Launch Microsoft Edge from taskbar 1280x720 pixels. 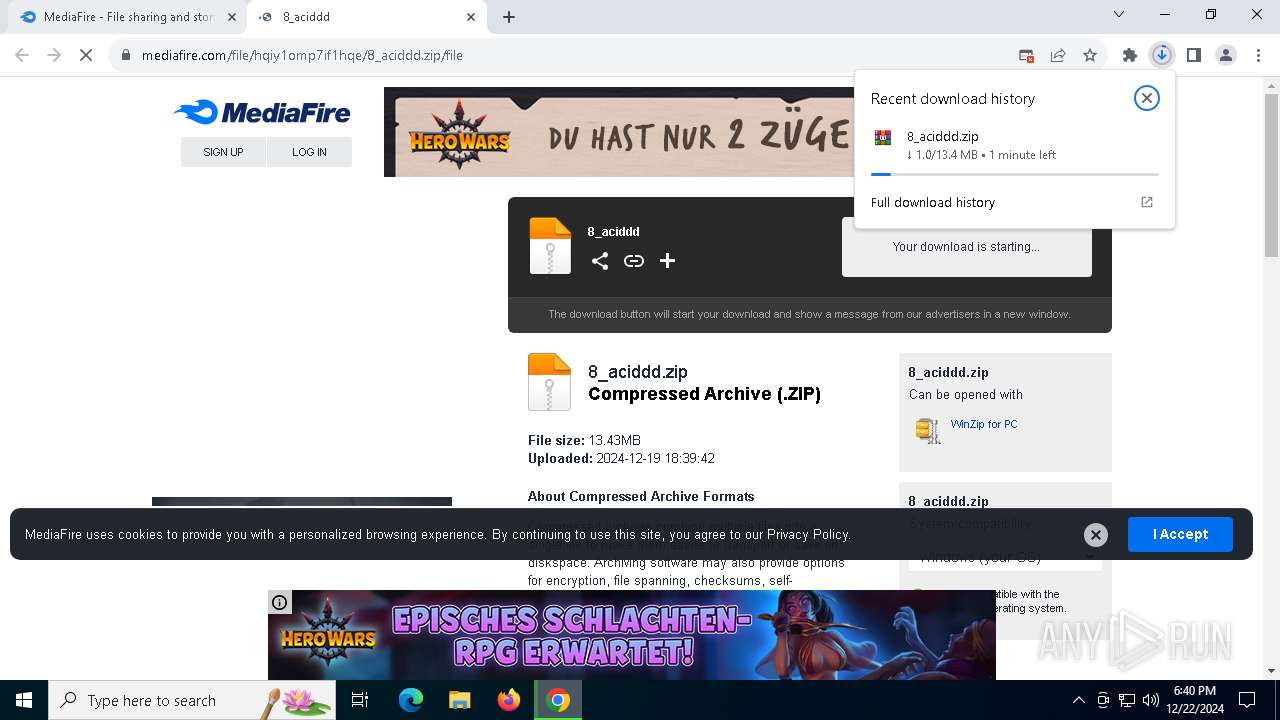point(411,700)
